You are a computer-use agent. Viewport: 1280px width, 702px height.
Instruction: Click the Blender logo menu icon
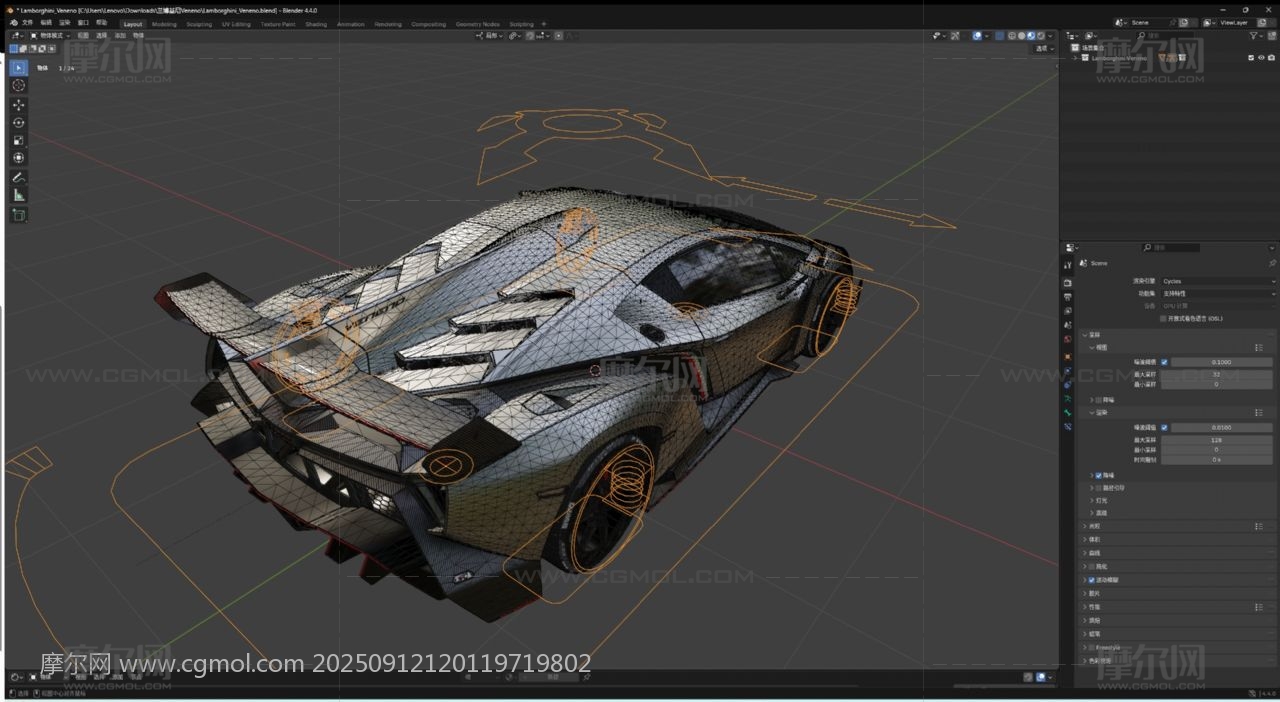[x=12, y=23]
